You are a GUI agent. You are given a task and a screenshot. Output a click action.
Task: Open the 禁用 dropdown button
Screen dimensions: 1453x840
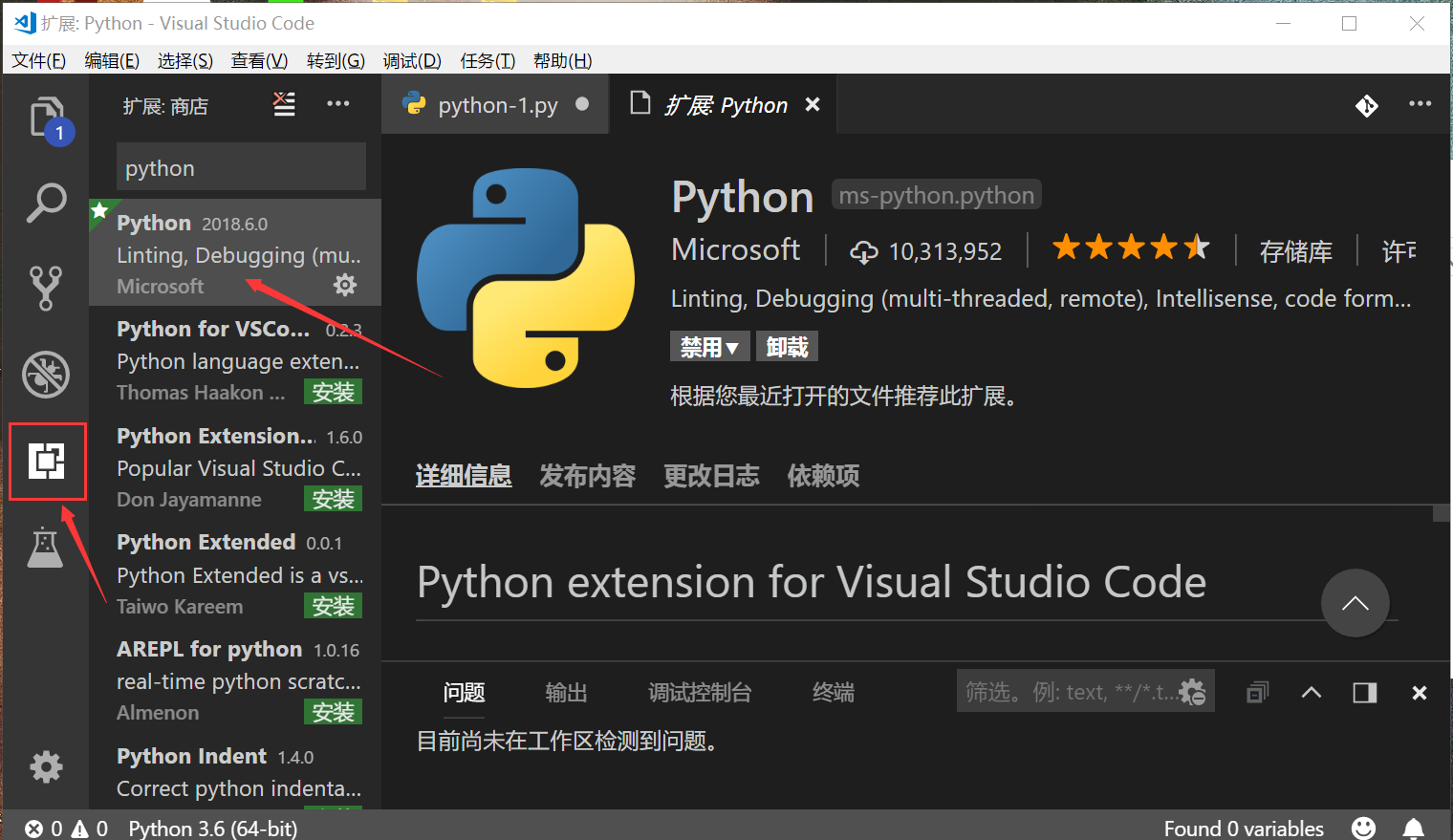click(x=709, y=346)
